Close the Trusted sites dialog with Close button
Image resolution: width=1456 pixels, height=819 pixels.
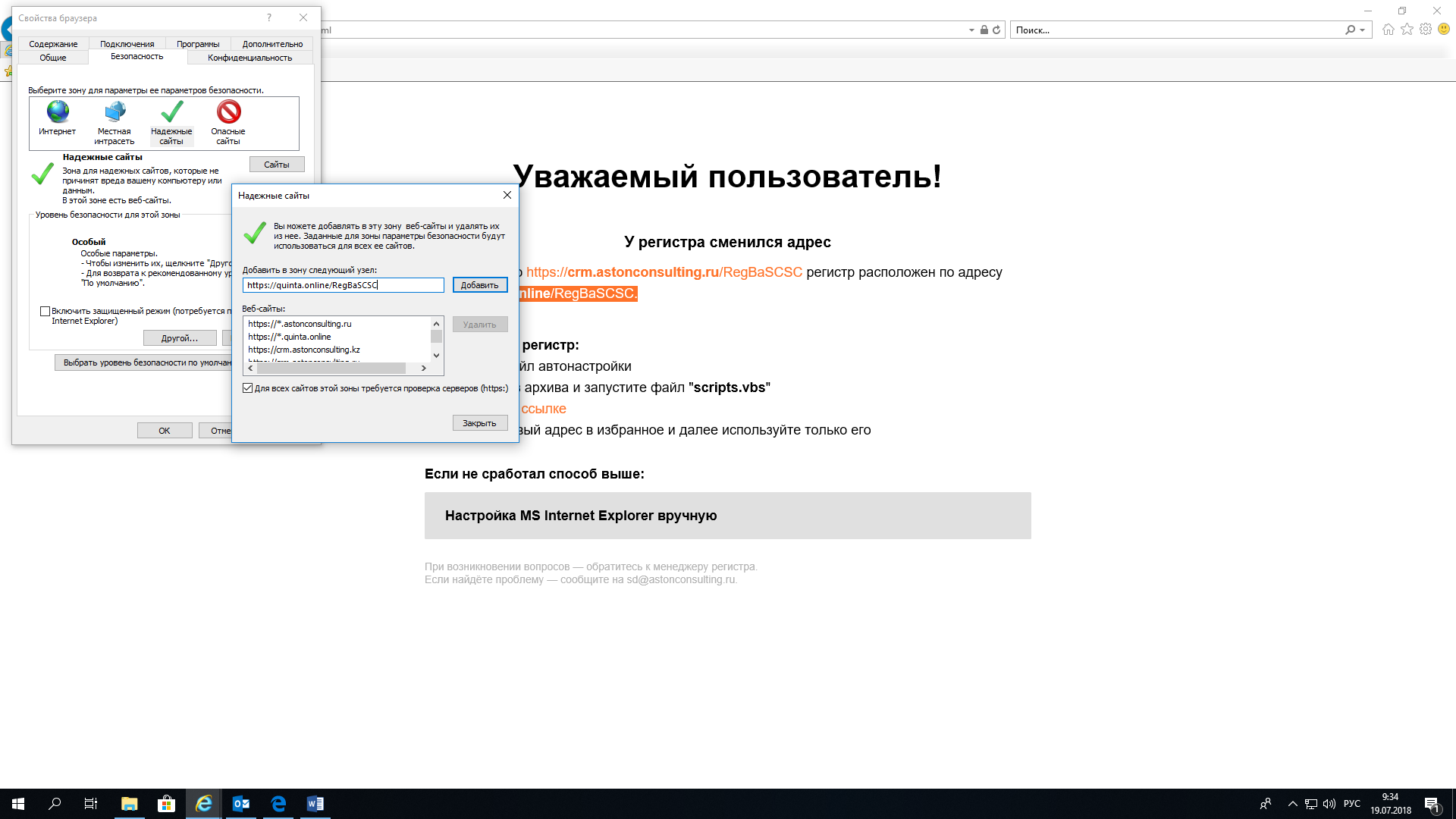(479, 423)
